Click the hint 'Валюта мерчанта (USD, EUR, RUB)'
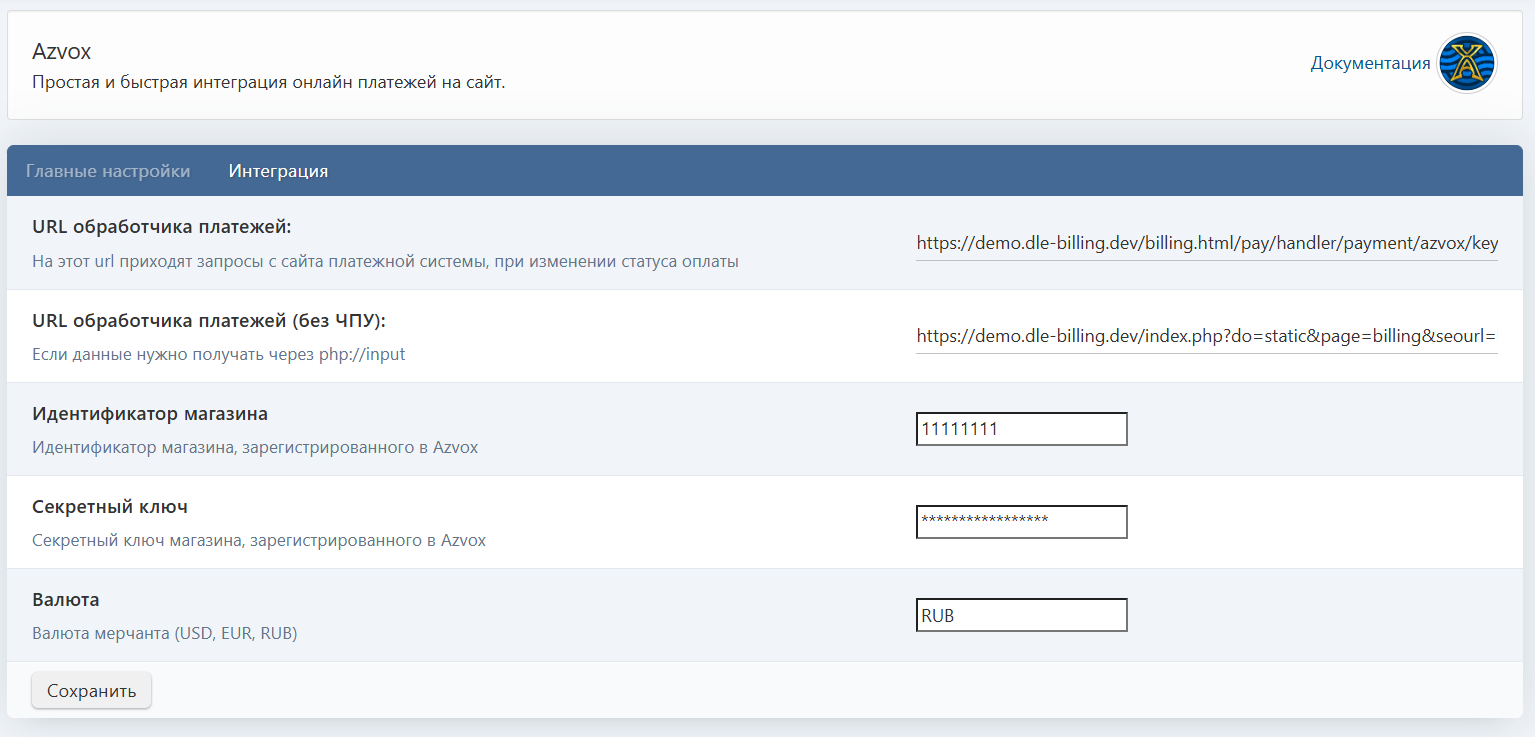This screenshot has width=1535, height=737. (x=165, y=633)
